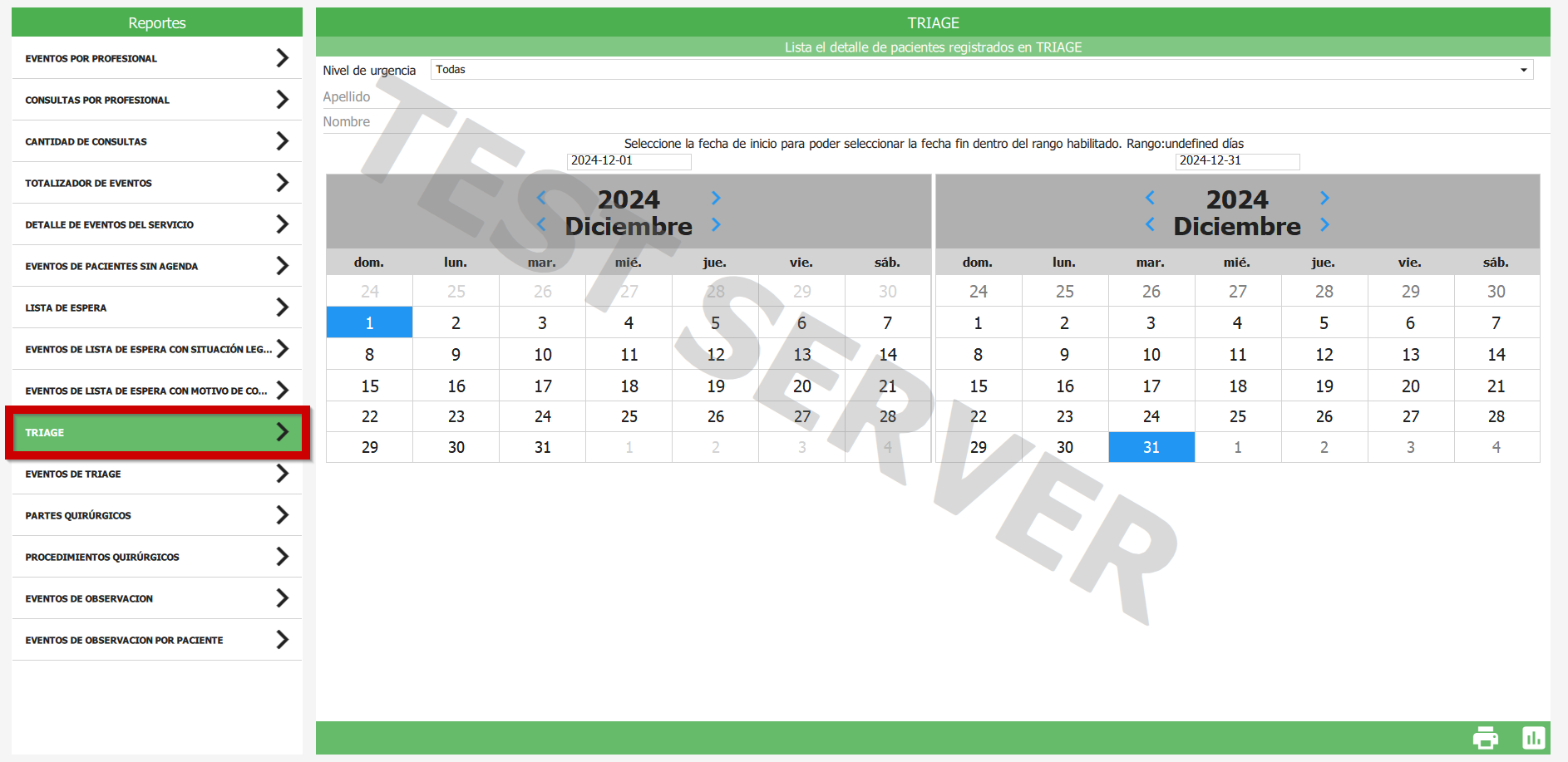1568x762 pixels.
Task: Click the start date field 2024-12-01
Action: click(629, 161)
